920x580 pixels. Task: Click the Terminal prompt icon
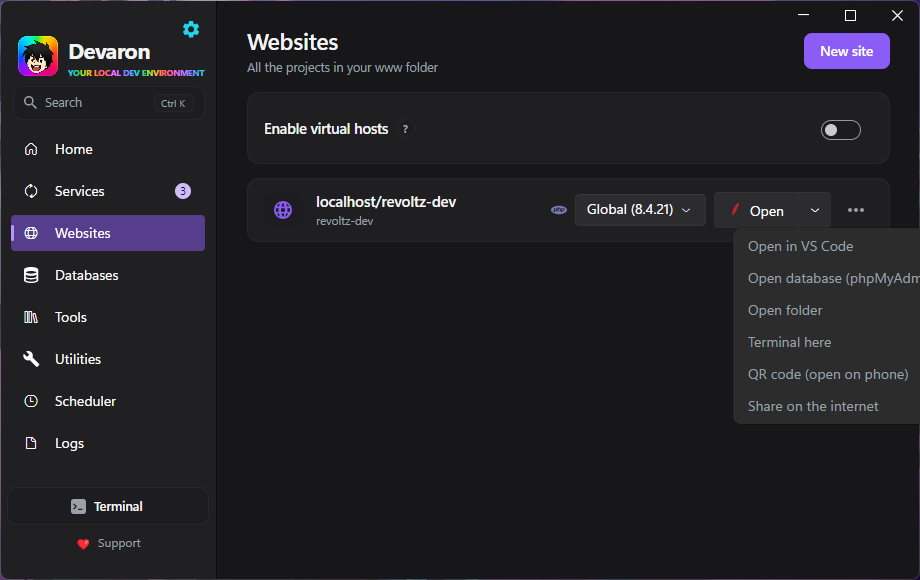(79, 506)
